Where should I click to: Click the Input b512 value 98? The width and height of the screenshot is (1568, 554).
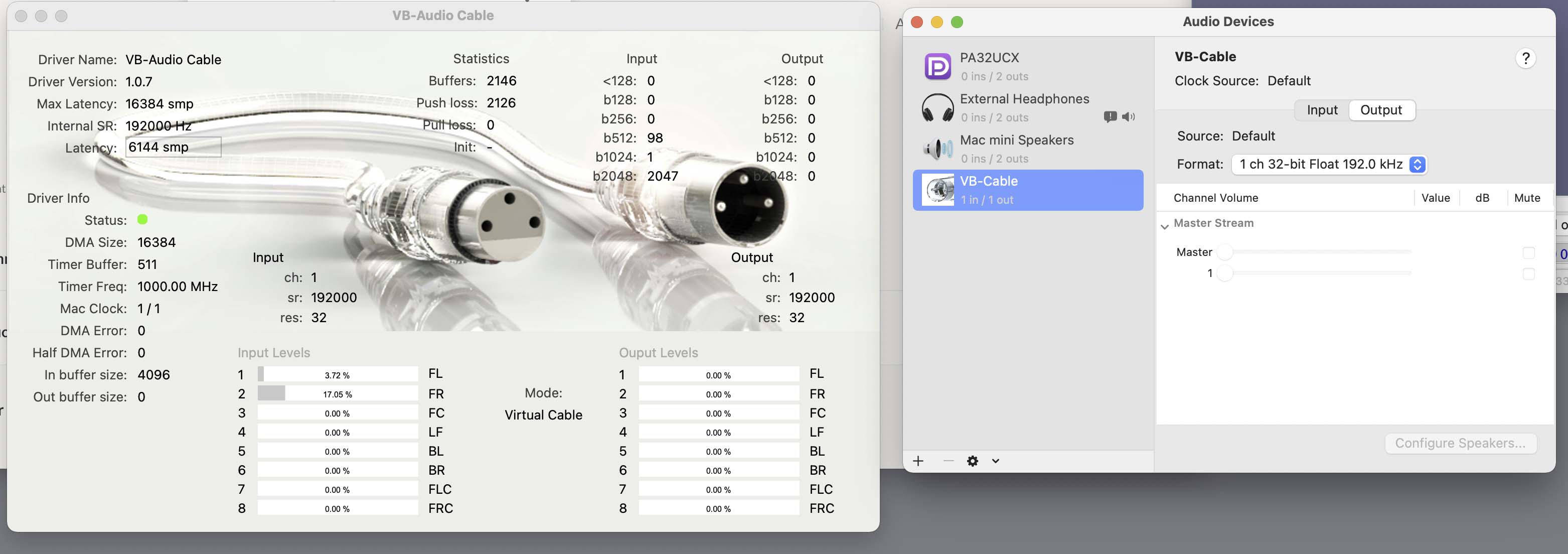coord(655,138)
